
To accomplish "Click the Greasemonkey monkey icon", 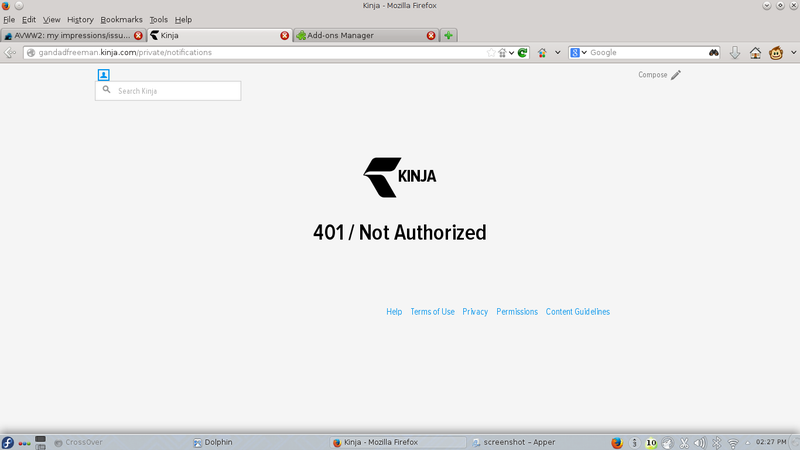I will pos(776,53).
